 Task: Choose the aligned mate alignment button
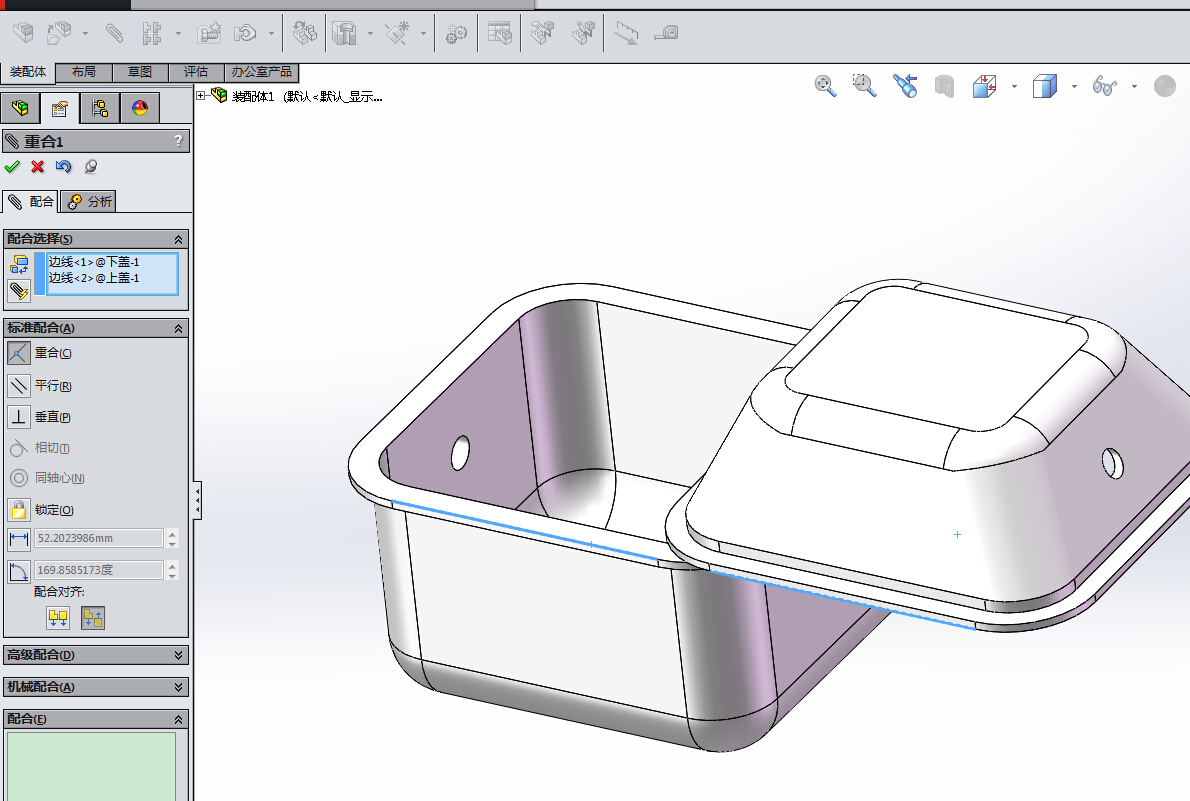coord(58,617)
